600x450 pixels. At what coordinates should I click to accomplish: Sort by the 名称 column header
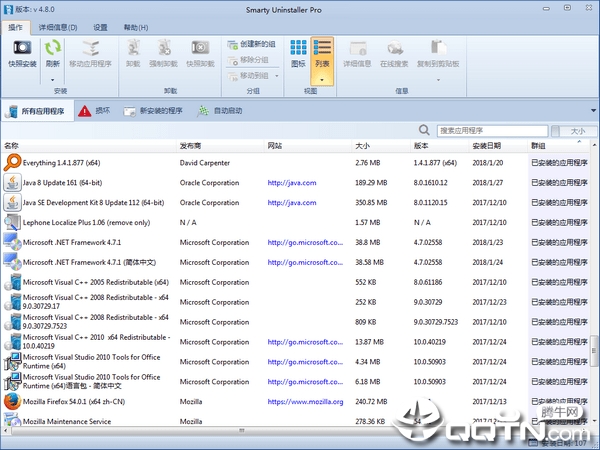pyautogui.click(x=89, y=146)
